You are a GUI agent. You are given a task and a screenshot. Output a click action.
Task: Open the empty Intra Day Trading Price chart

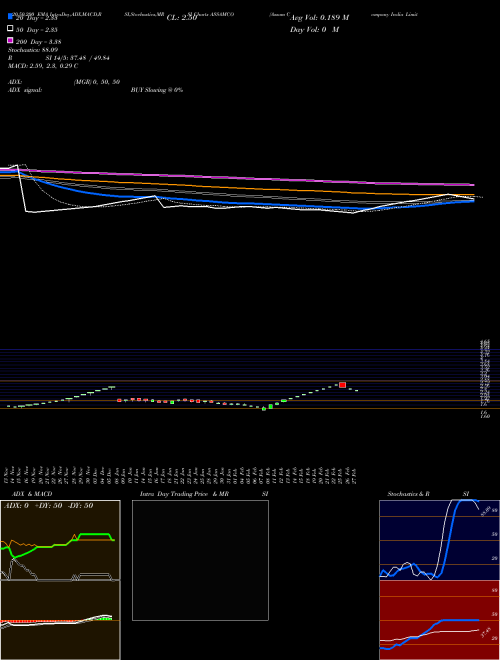click(200, 560)
